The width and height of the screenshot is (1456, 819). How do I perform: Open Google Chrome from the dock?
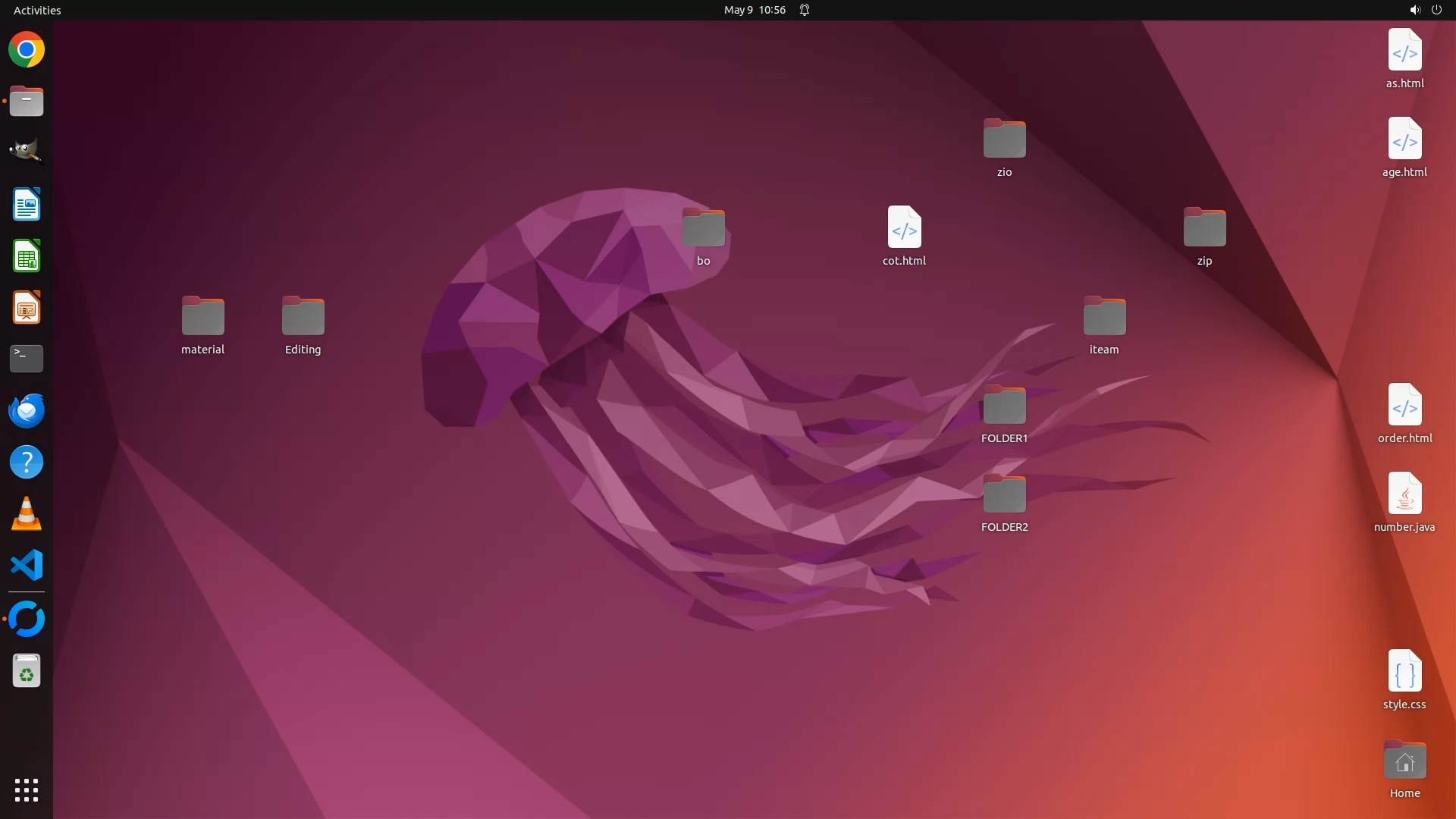[x=27, y=50]
